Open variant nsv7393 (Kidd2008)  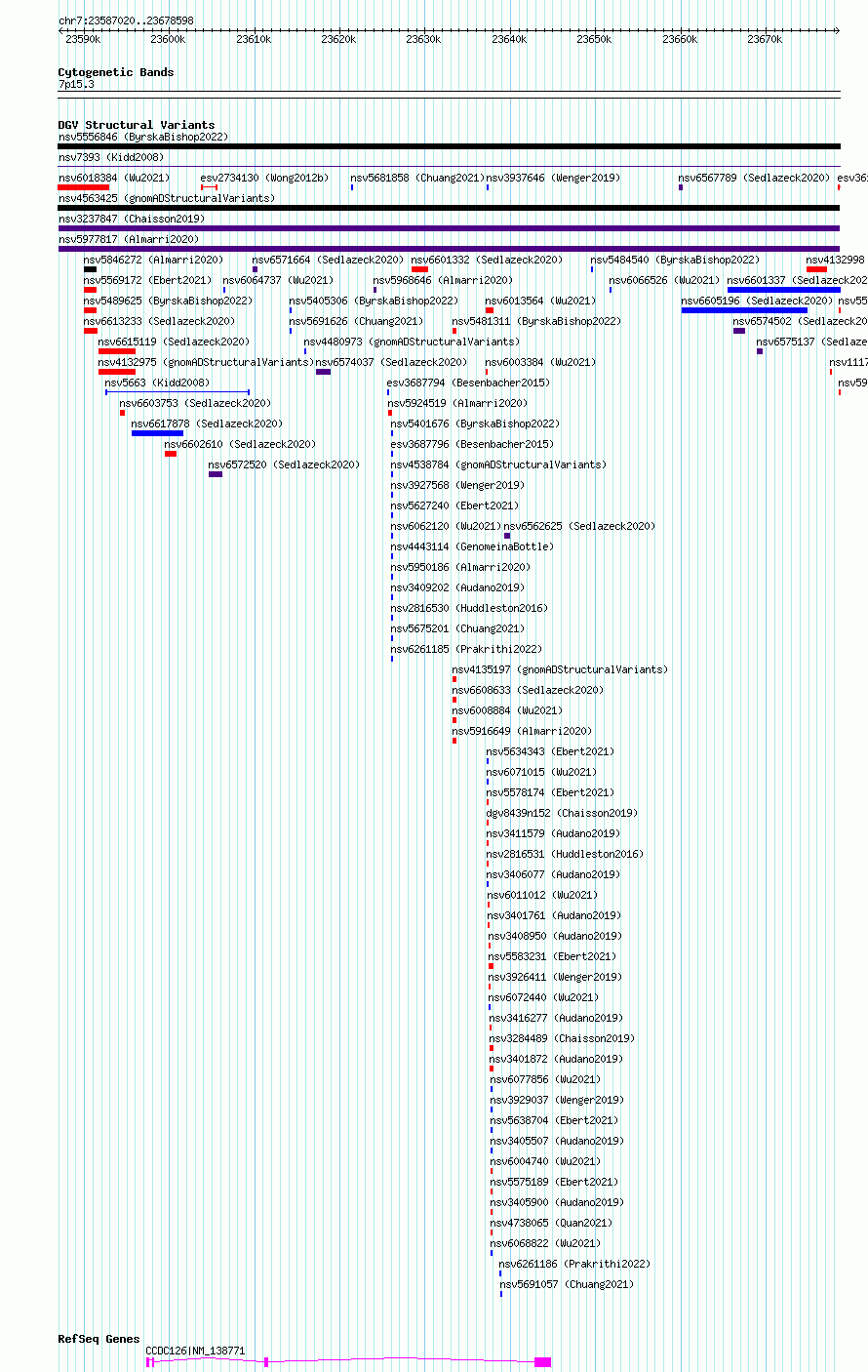tap(111, 157)
